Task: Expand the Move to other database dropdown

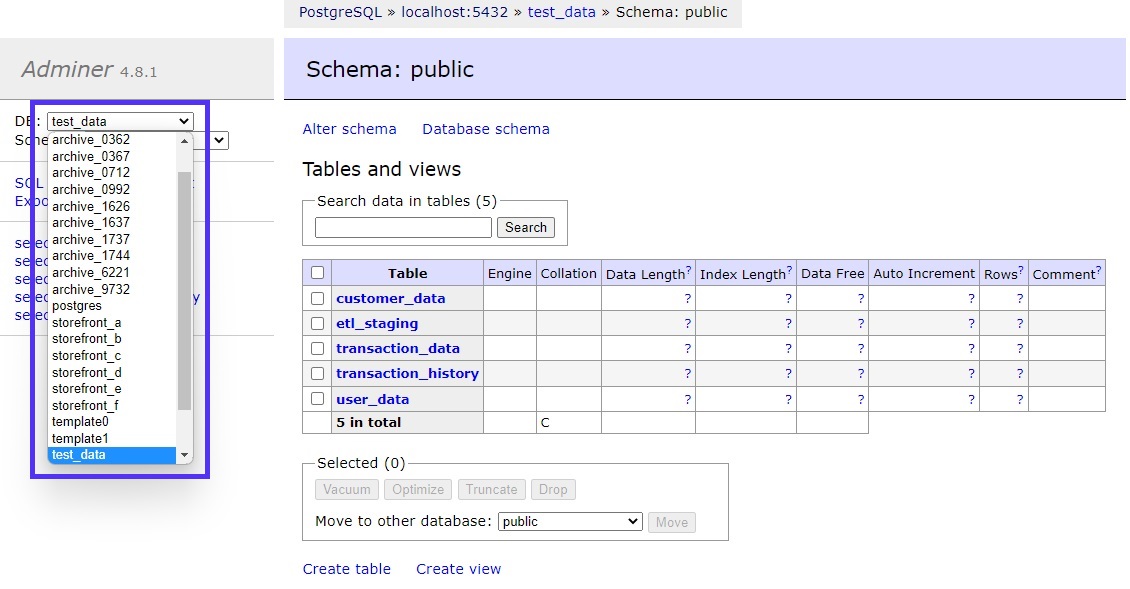Action: click(x=569, y=522)
